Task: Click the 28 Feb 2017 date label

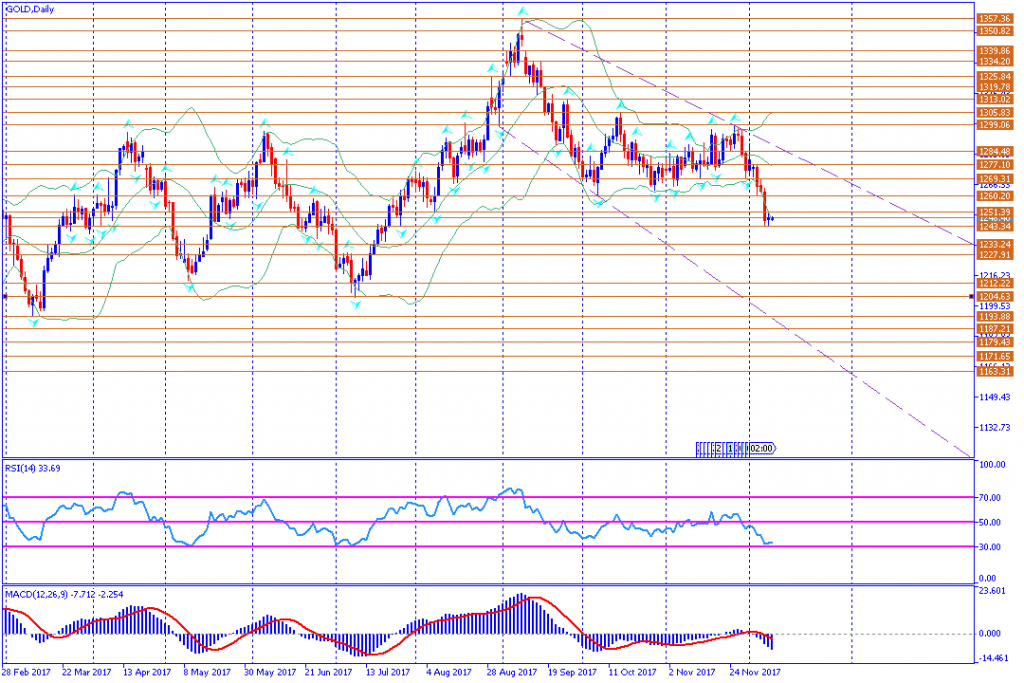Action: (x=28, y=672)
